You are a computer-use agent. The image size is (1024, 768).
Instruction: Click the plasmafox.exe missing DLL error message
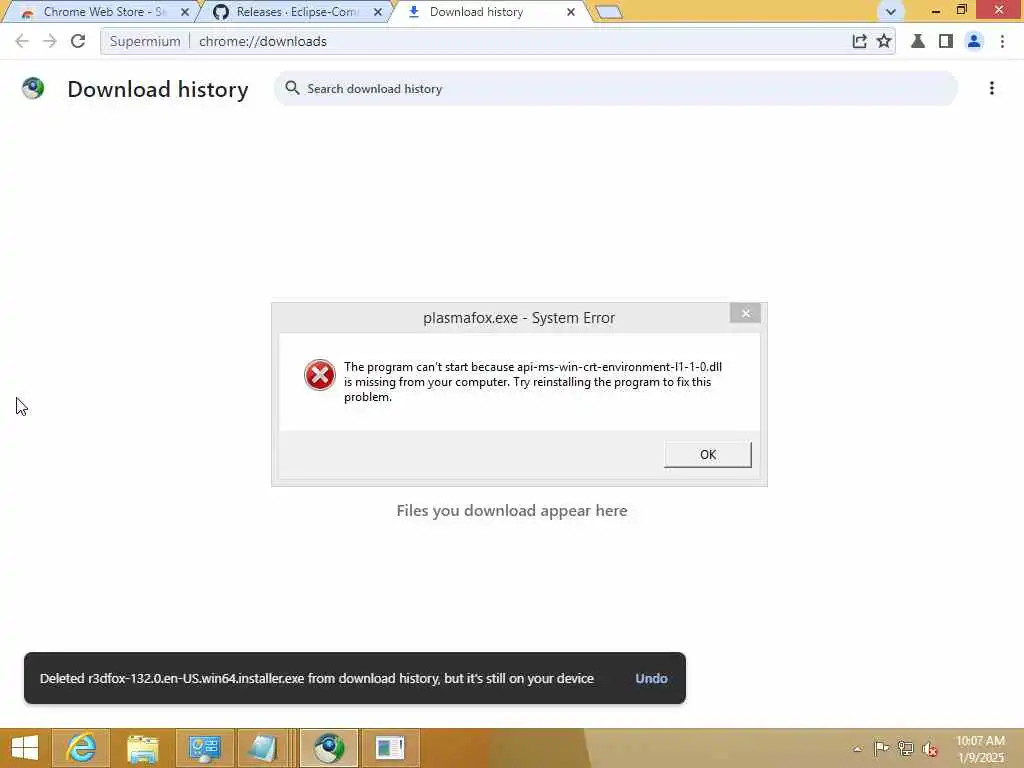coord(533,382)
